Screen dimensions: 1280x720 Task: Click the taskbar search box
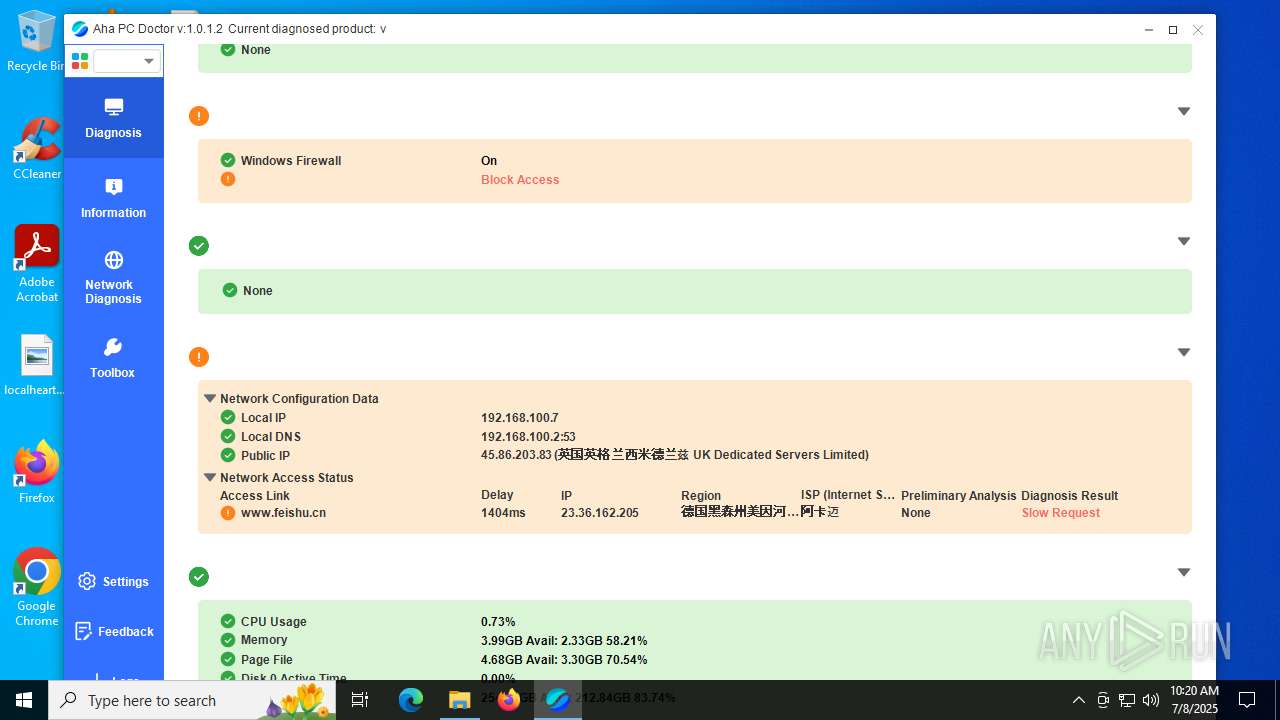[194, 700]
